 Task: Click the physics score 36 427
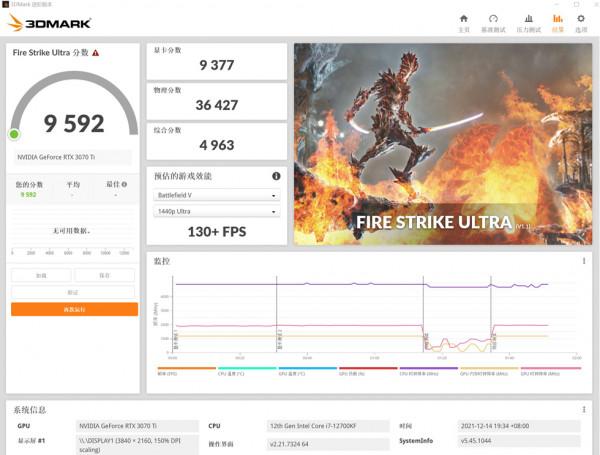217,105
